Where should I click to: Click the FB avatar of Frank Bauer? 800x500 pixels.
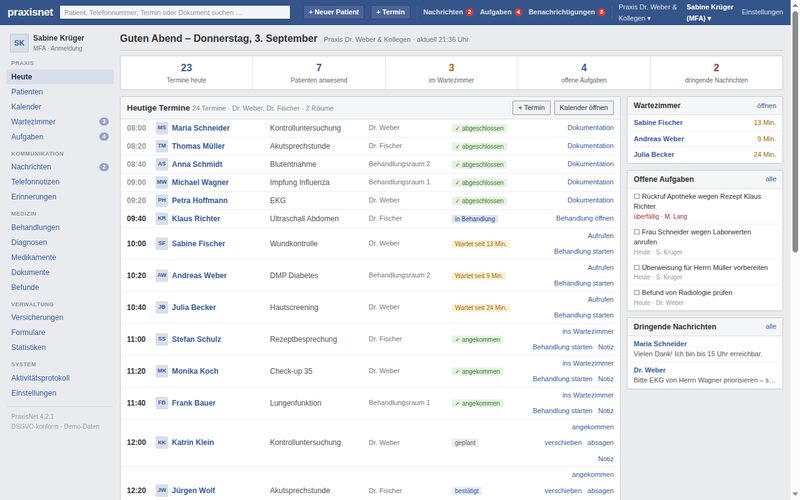tap(162, 403)
